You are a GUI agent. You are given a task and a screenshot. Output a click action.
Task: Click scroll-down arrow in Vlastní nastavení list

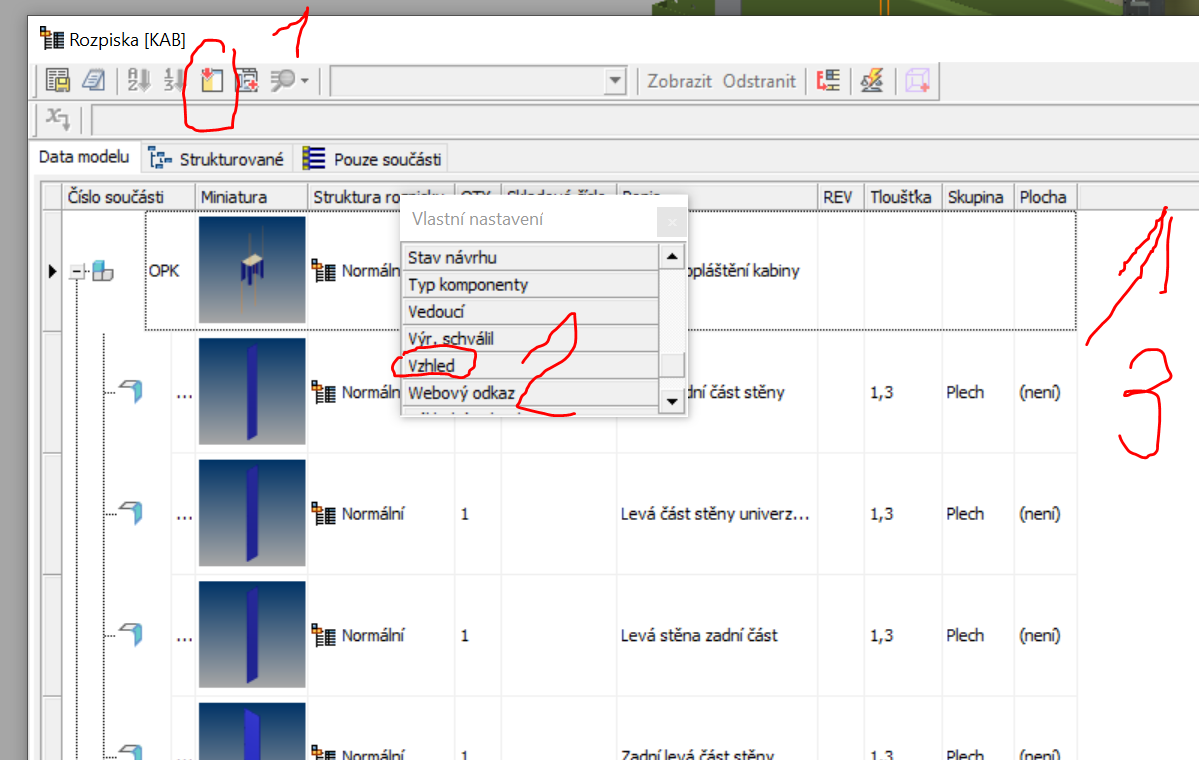click(x=671, y=401)
